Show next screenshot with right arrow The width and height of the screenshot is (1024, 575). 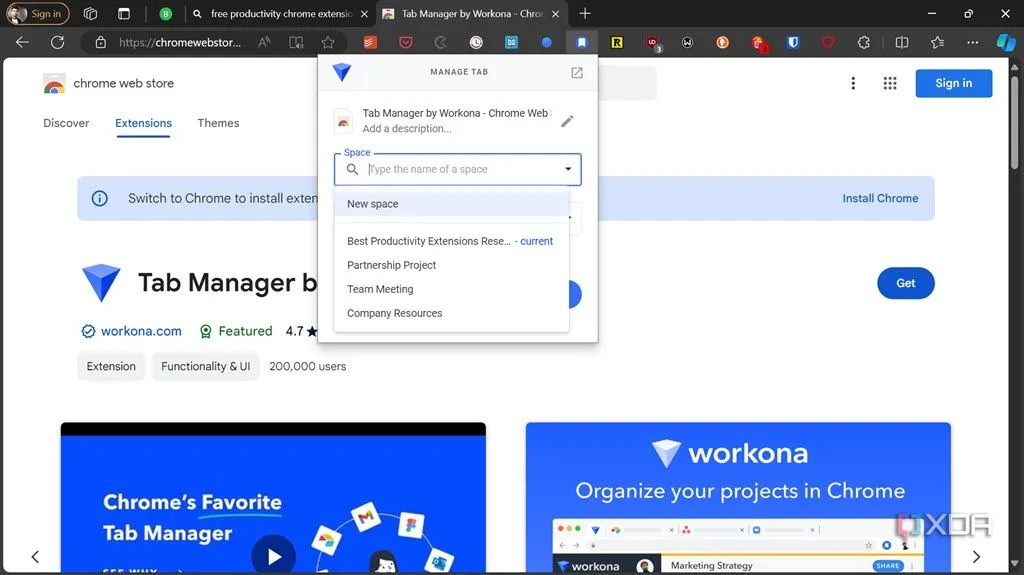point(976,557)
